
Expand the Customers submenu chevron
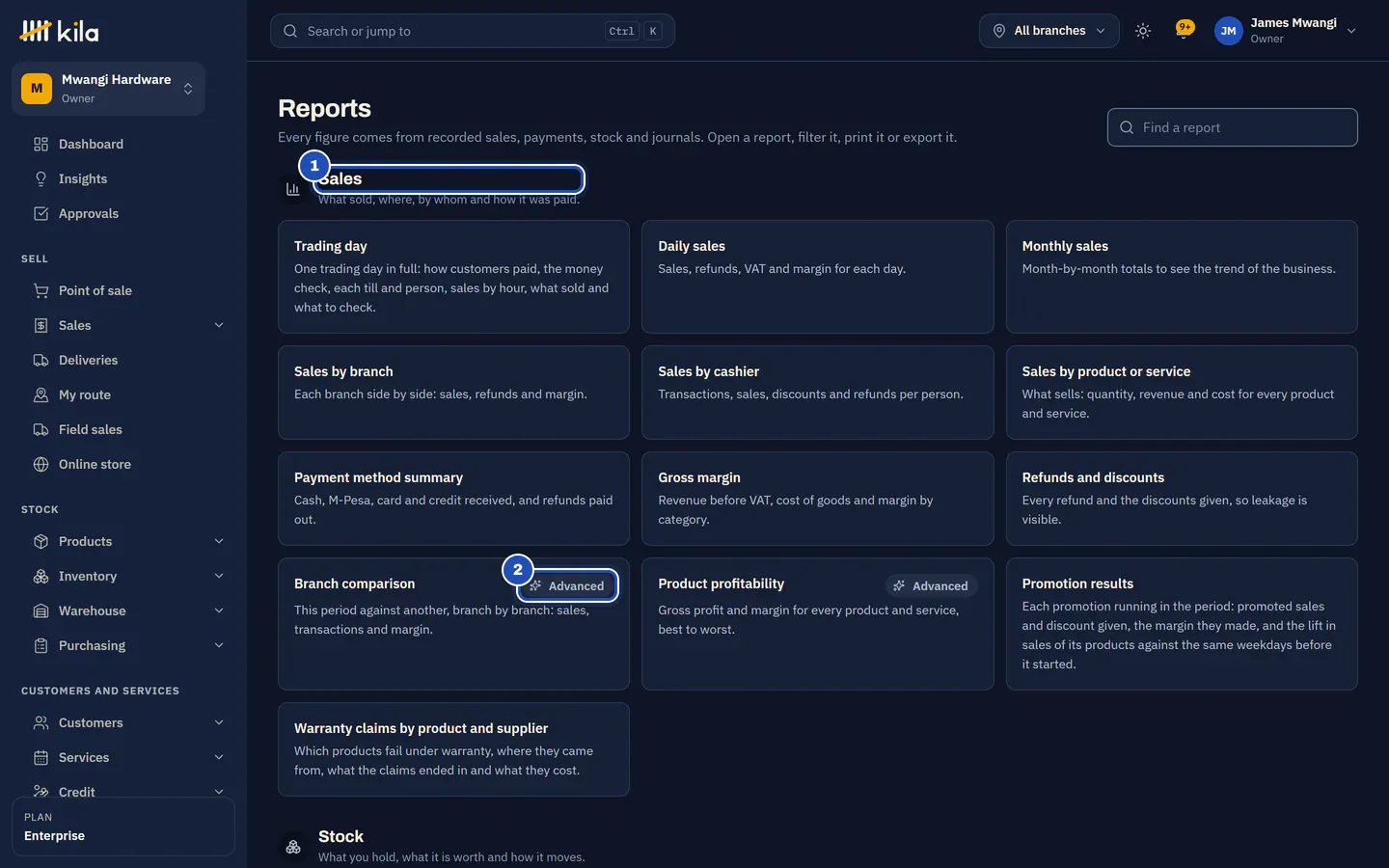point(219,723)
